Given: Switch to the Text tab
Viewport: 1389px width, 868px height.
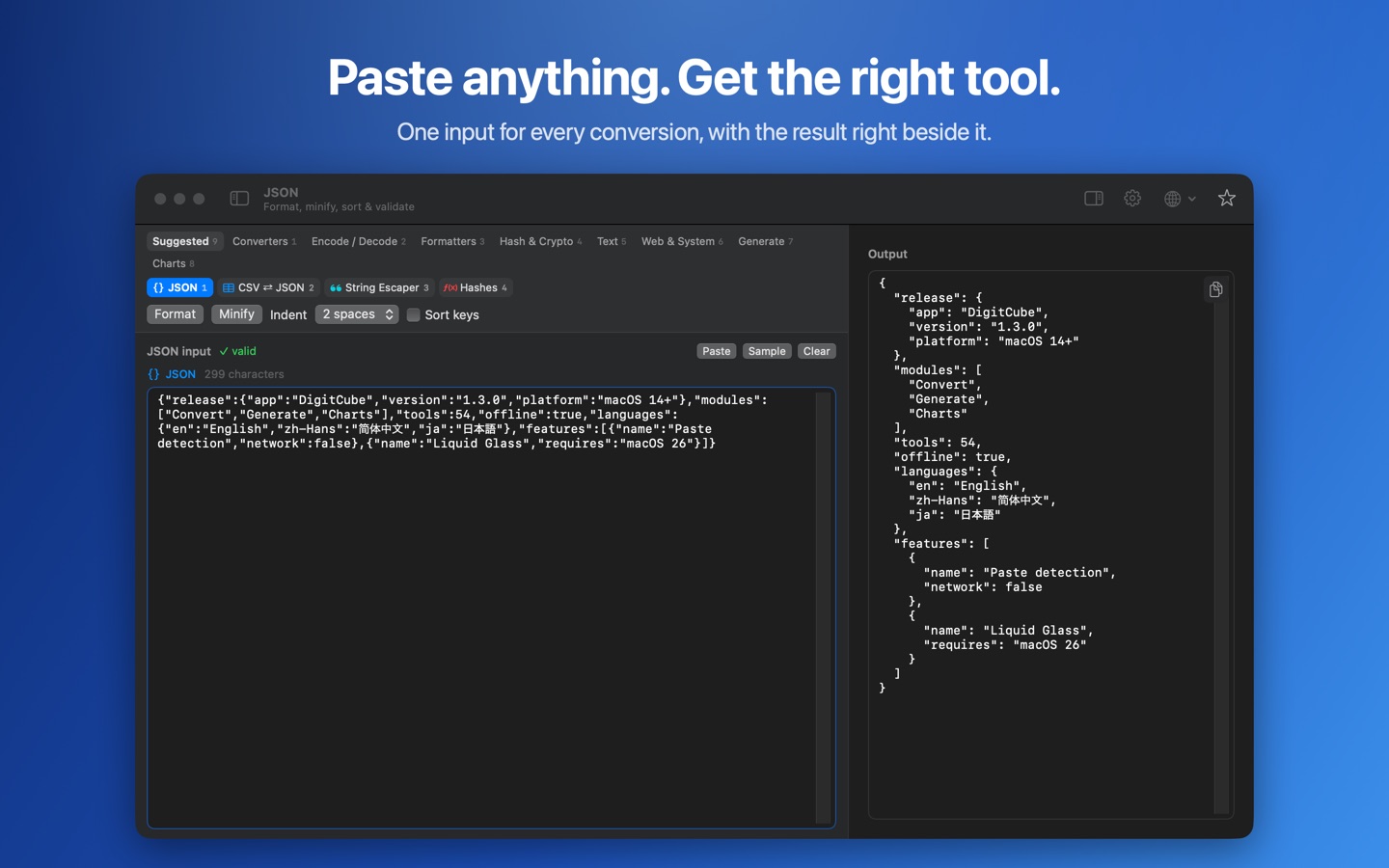Looking at the screenshot, I should coord(612,241).
